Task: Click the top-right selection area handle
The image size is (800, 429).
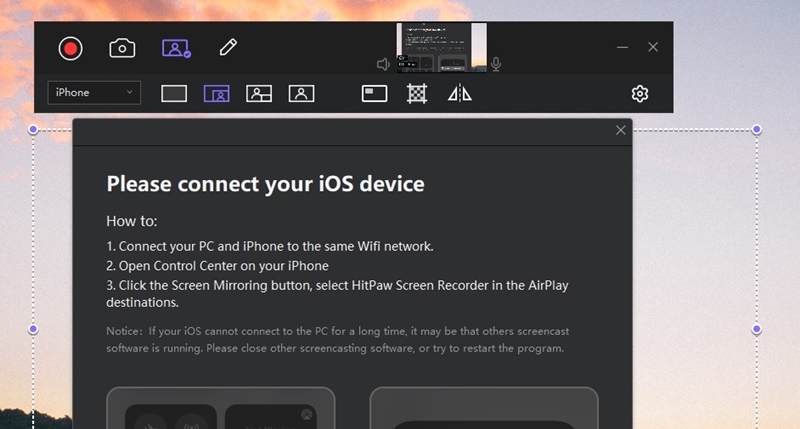Action: [757, 129]
